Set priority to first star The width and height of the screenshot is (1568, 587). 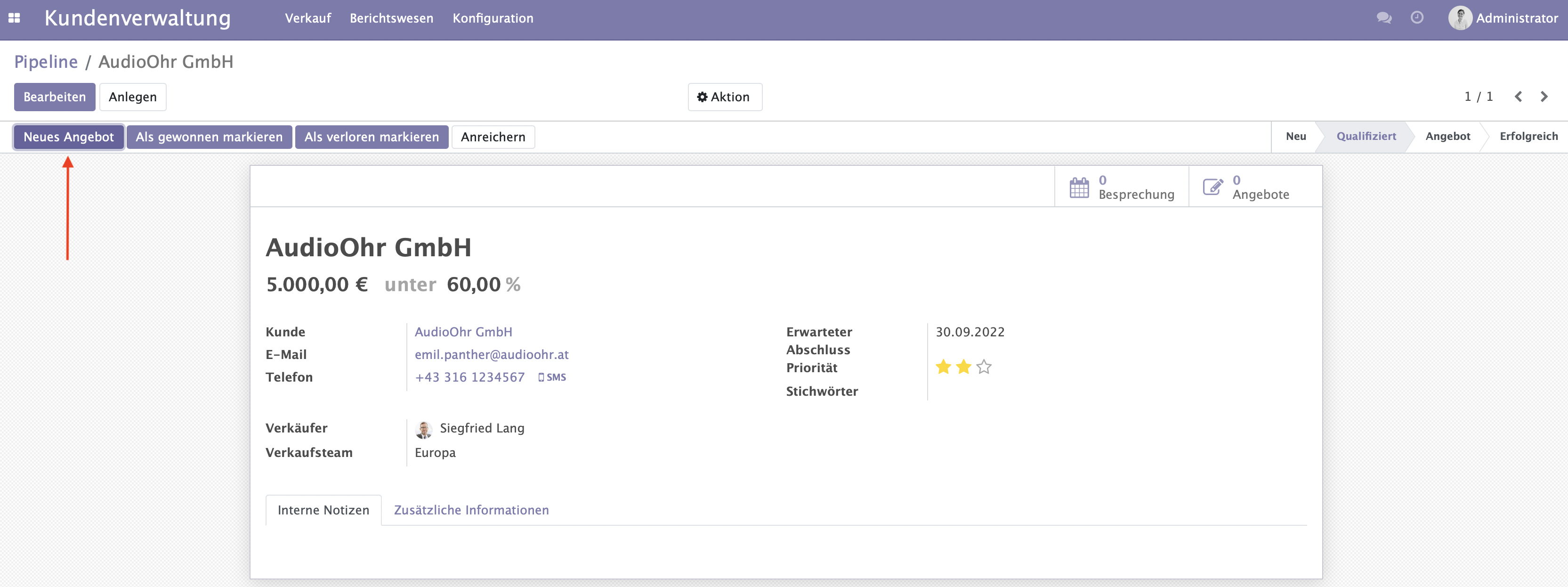coord(943,367)
